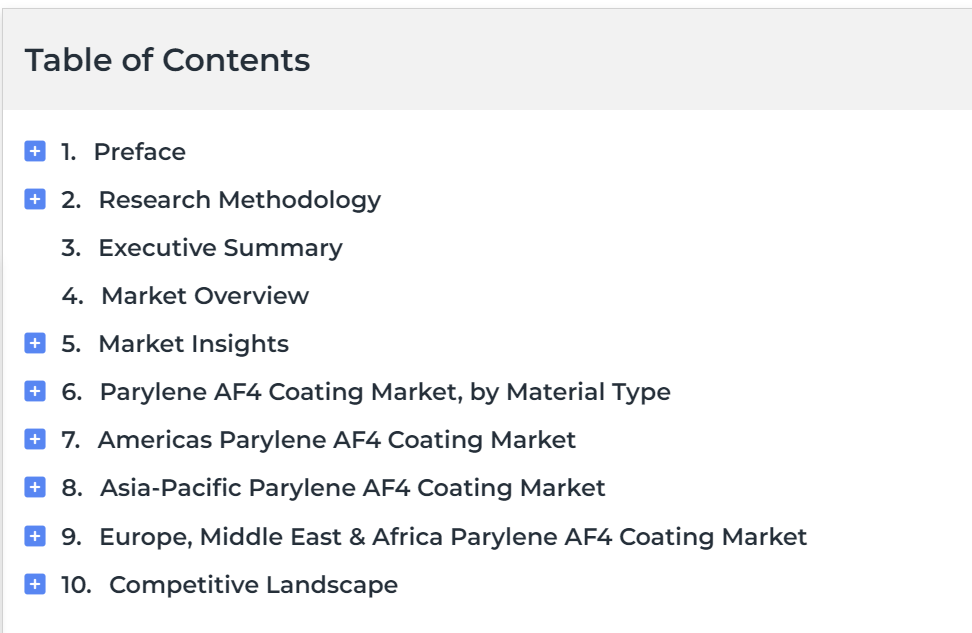The image size is (972, 633).
Task: Click the Table of Contents heading
Action: click(x=167, y=60)
